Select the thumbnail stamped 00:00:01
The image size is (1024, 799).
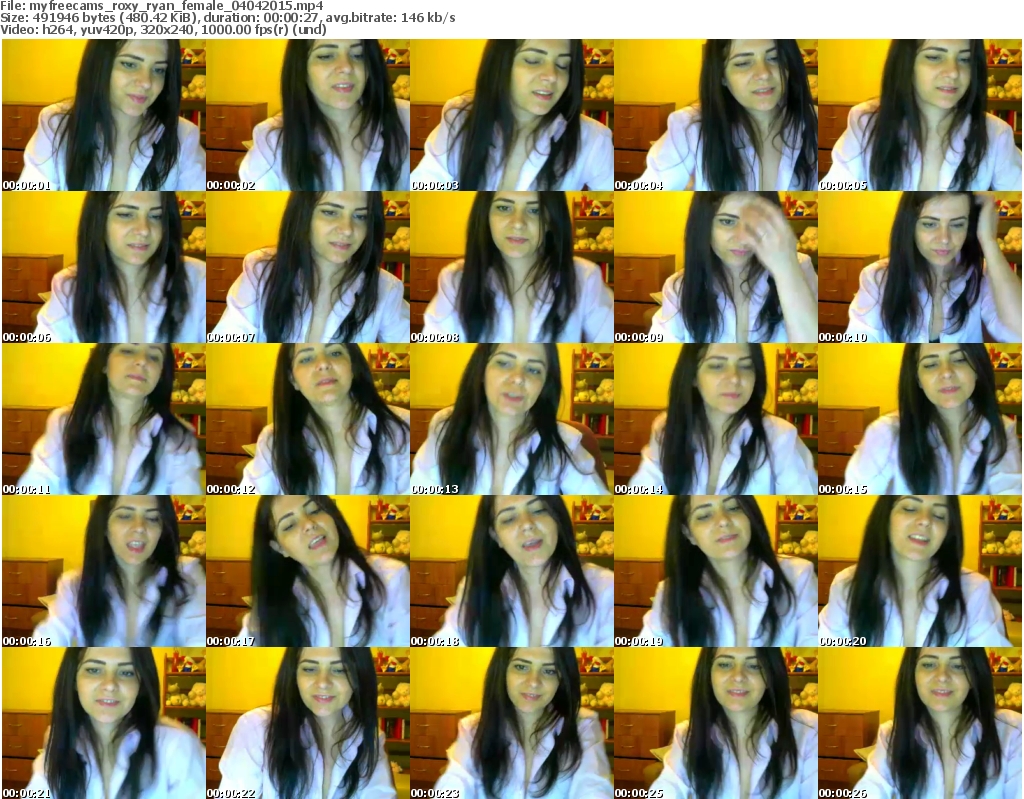[x=104, y=115]
